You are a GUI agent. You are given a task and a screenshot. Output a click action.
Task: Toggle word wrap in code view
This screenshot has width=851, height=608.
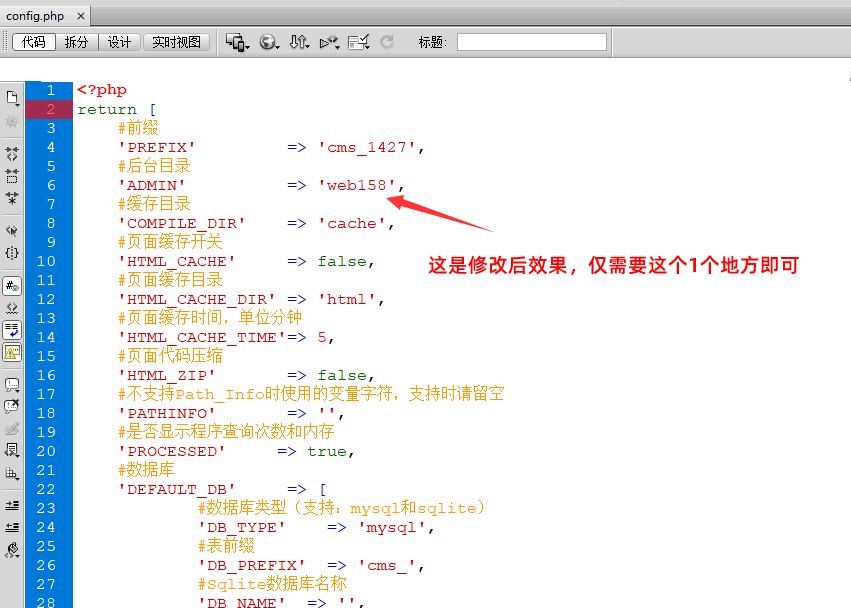point(12,329)
